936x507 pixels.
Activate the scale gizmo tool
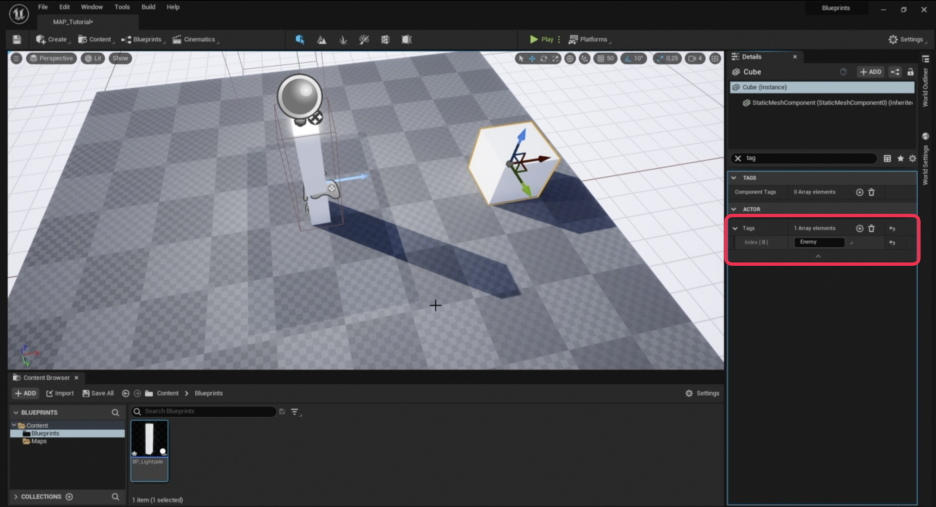click(x=555, y=59)
